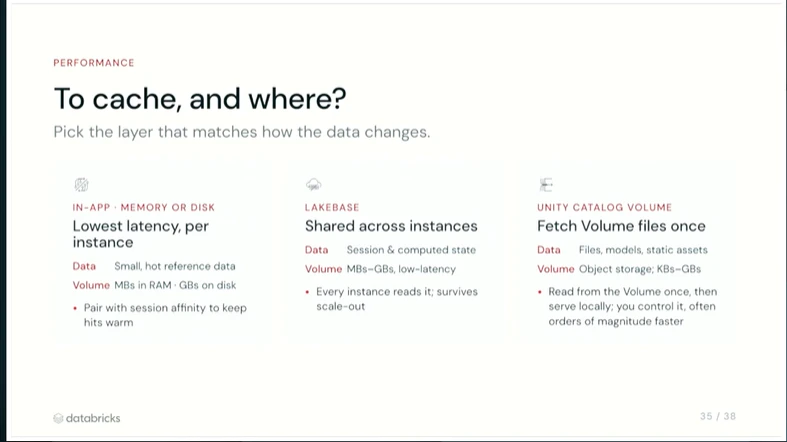Click 'Session & computed state' text
The width and height of the screenshot is (787, 442).
[x=411, y=250]
